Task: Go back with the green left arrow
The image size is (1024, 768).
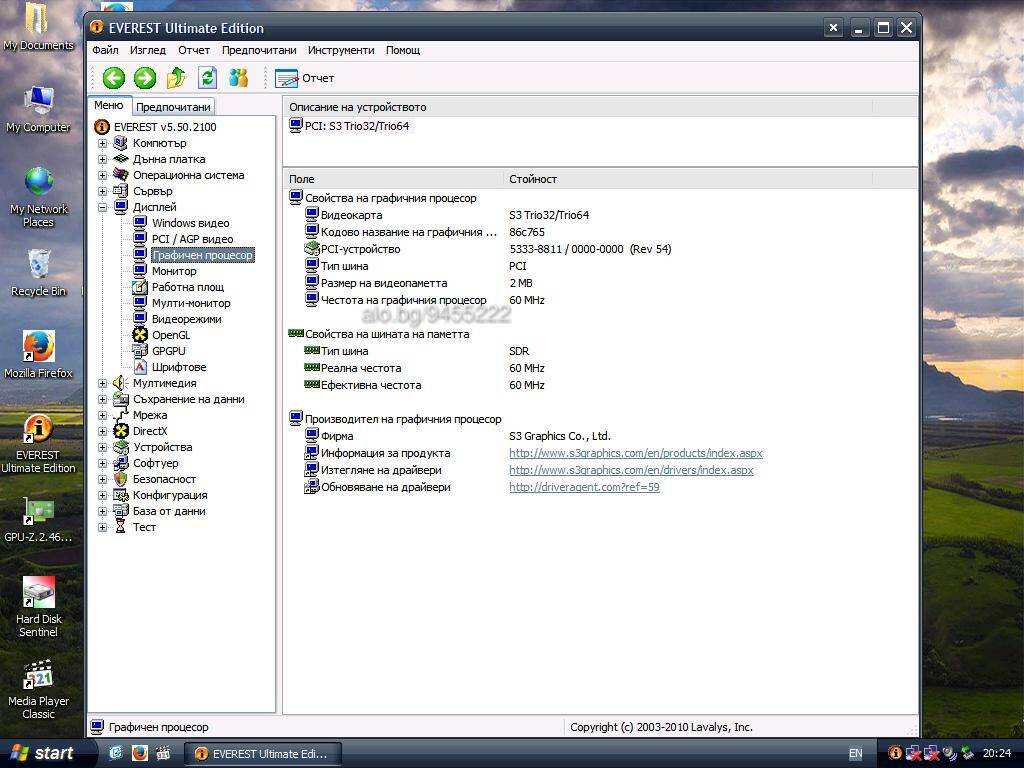Action: coord(114,78)
